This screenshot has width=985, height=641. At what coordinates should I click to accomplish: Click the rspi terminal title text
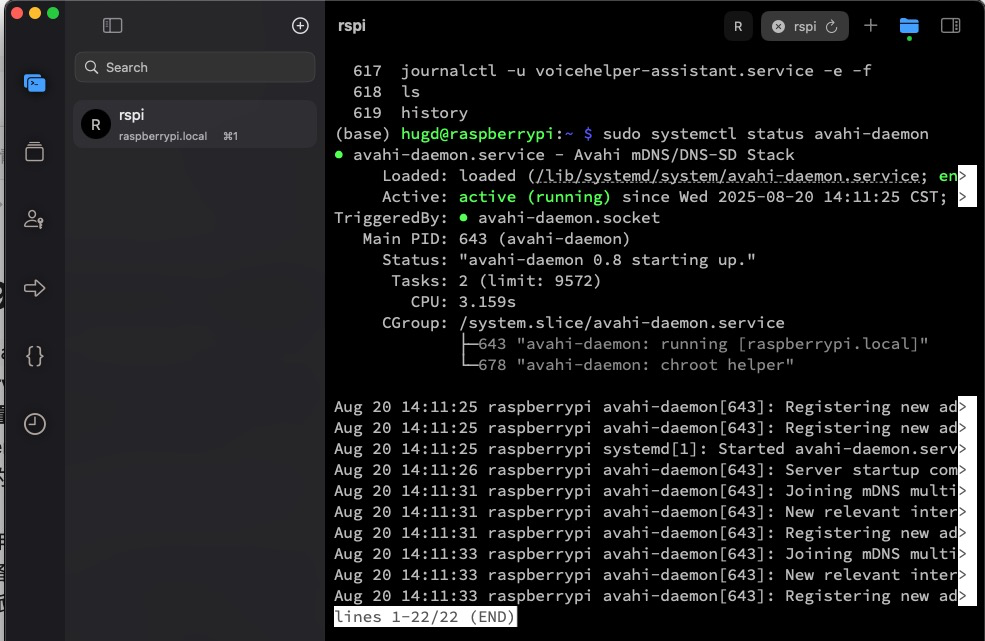(x=352, y=26)
